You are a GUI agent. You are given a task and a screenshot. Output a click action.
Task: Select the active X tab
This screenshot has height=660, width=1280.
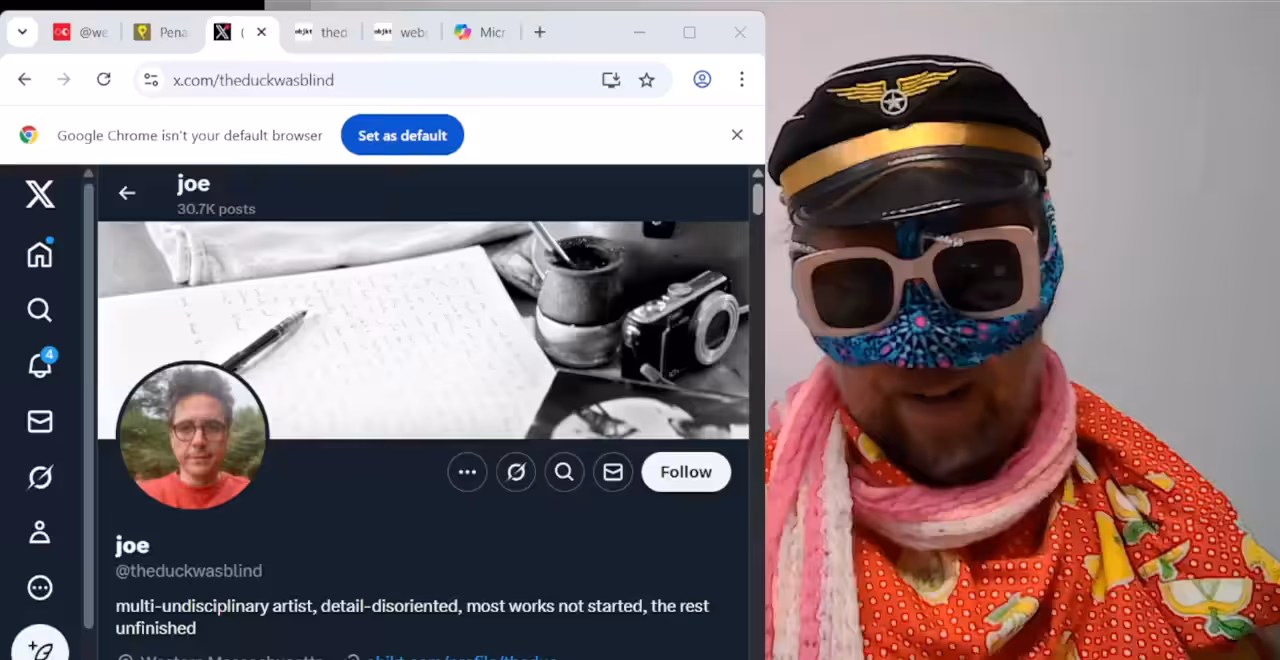[x=242, y=32]
